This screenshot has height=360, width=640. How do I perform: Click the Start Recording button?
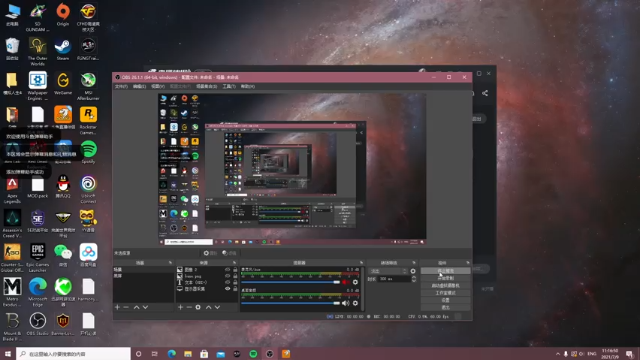pos(445,278)
